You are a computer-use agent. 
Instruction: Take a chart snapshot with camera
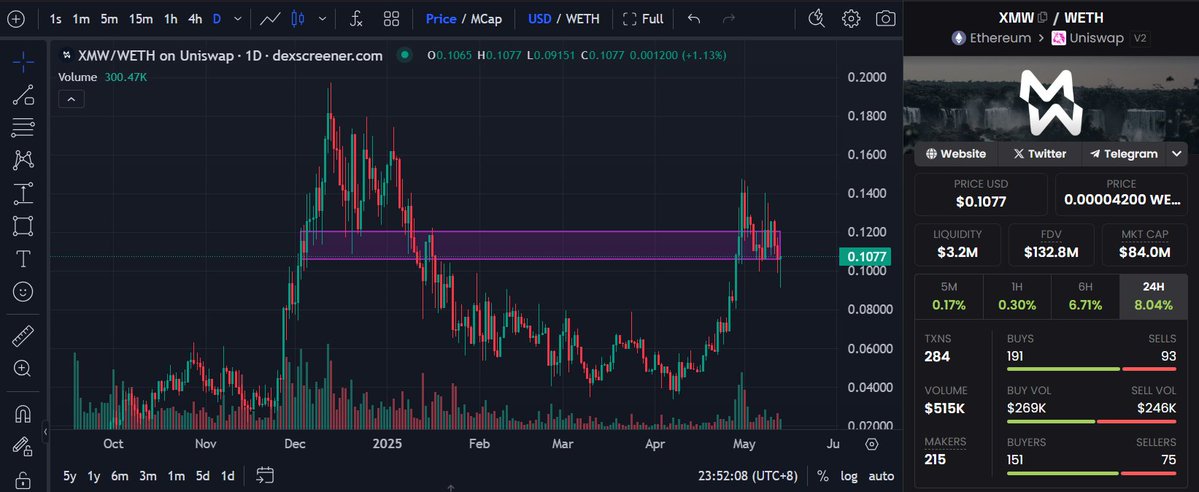(x=885, y=19)
